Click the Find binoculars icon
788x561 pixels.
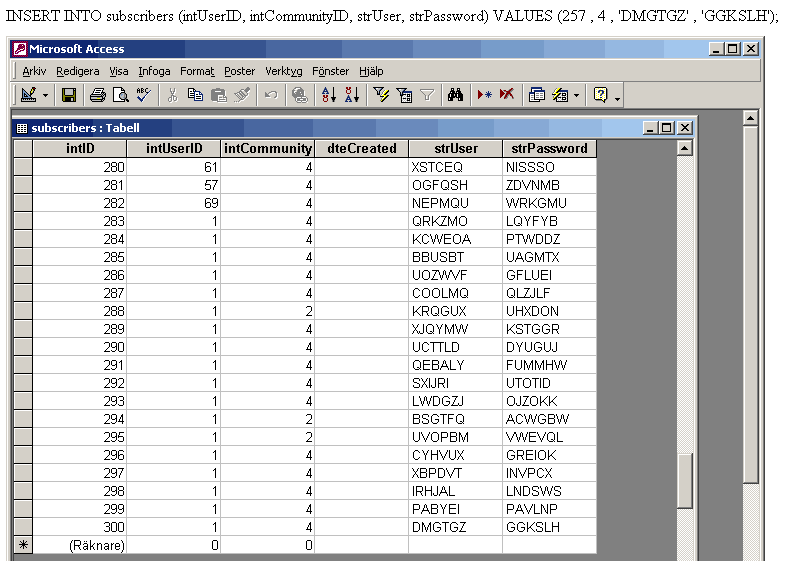[455, 95]
